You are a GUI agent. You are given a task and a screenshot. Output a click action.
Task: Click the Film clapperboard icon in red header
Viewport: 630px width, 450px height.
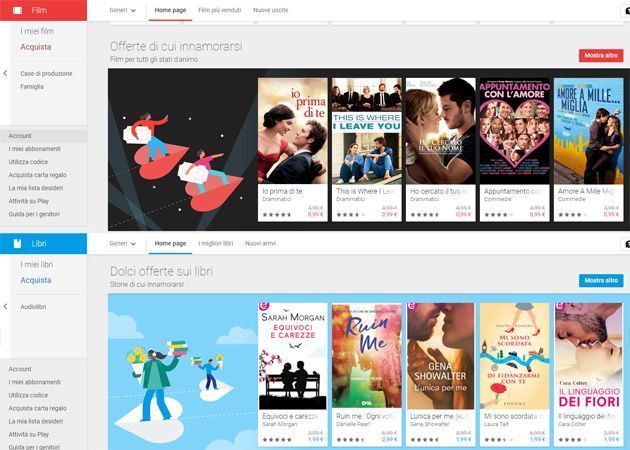pyautogui.click(x=17, y=10)
